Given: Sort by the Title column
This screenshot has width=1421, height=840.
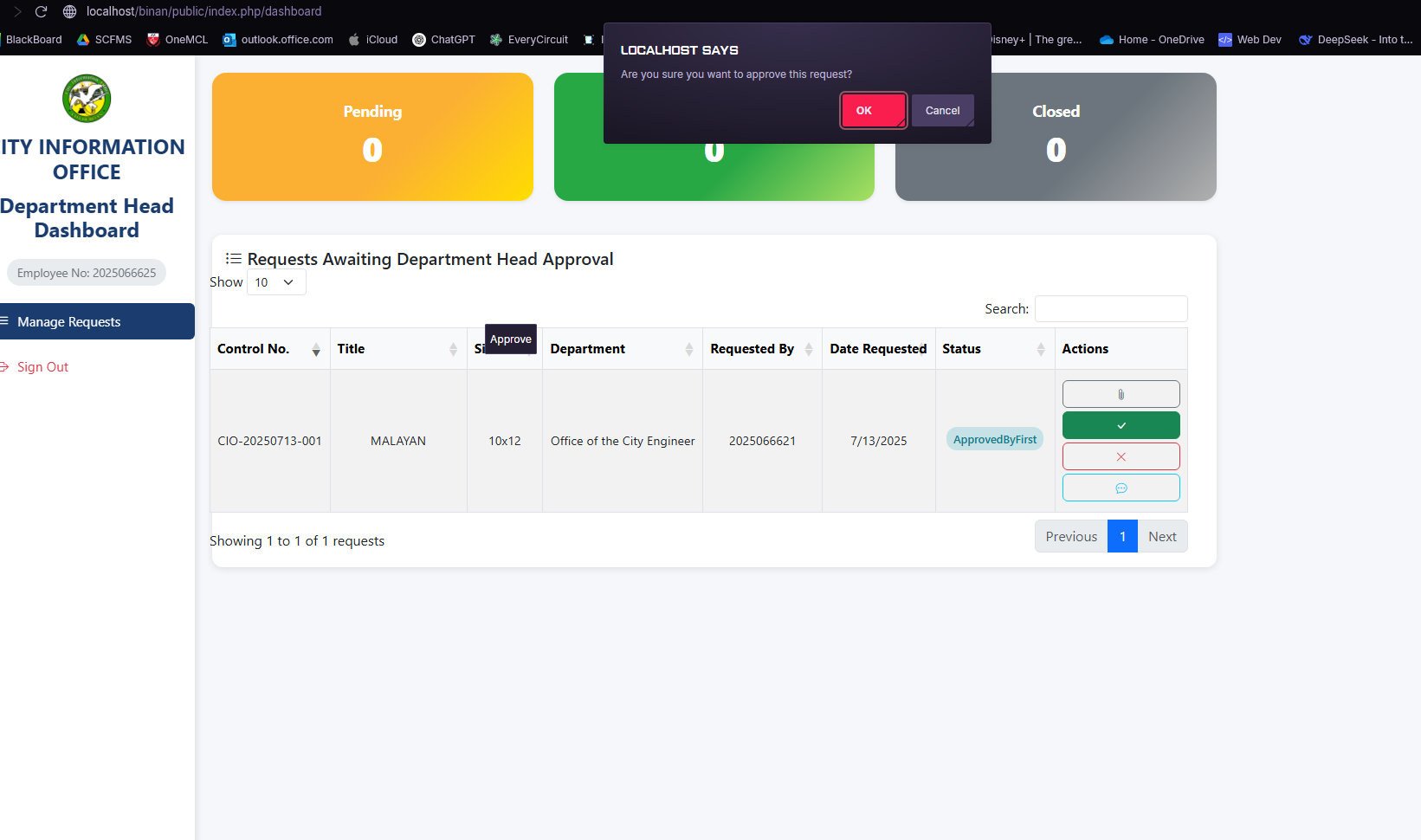Looking at the screenshot, I should [x=398, y=349].
